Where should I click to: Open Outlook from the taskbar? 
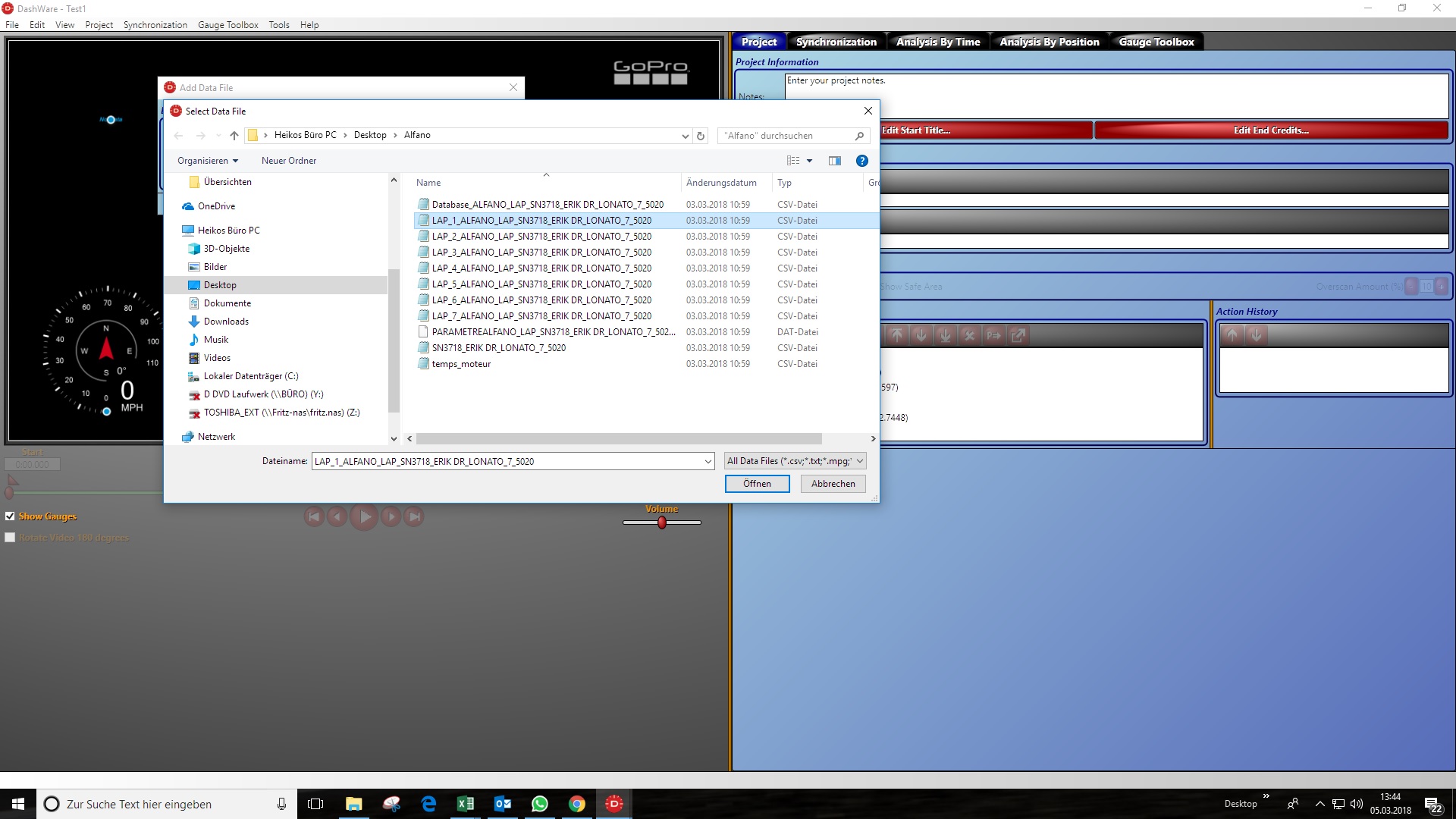pyautogui.click(x=503, y=804)
